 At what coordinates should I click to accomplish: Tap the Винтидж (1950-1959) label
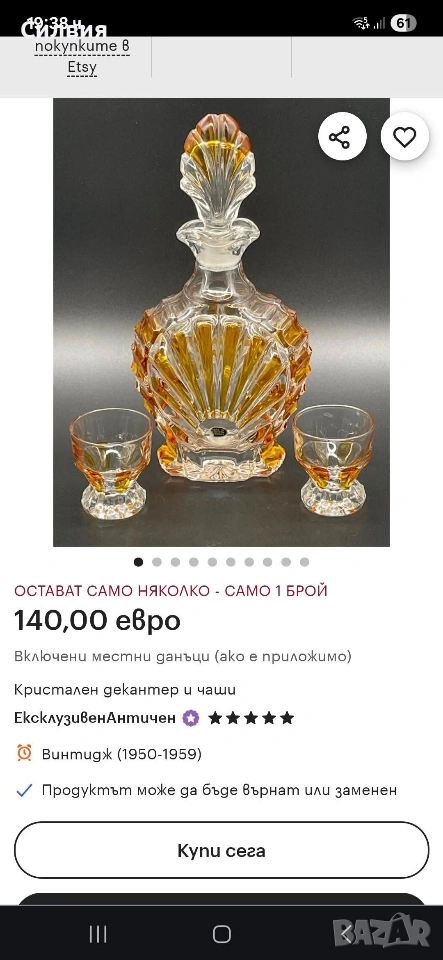point(122,754)
